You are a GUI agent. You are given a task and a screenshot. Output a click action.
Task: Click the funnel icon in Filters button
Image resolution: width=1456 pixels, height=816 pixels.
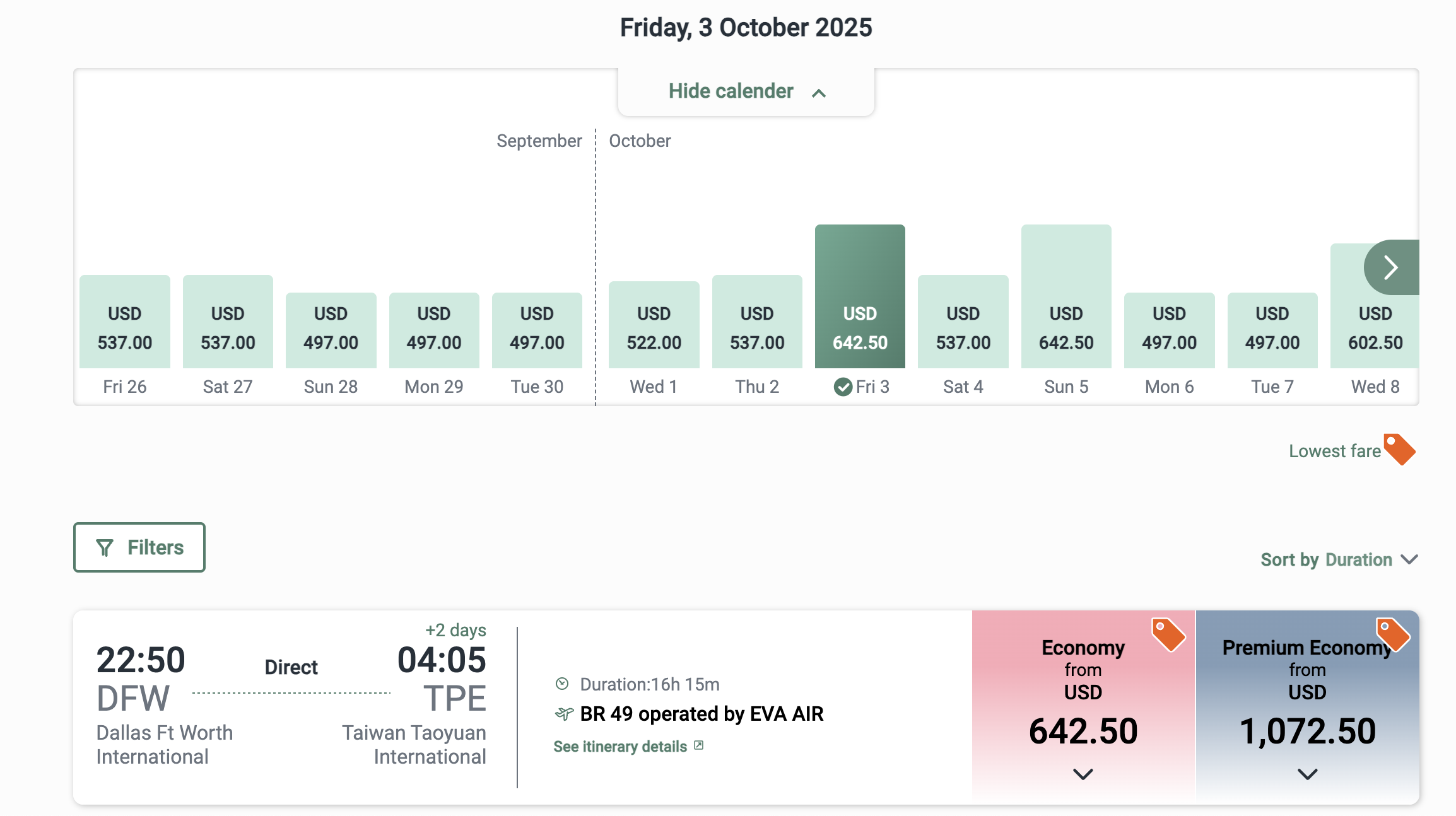[x=105, y=548]
